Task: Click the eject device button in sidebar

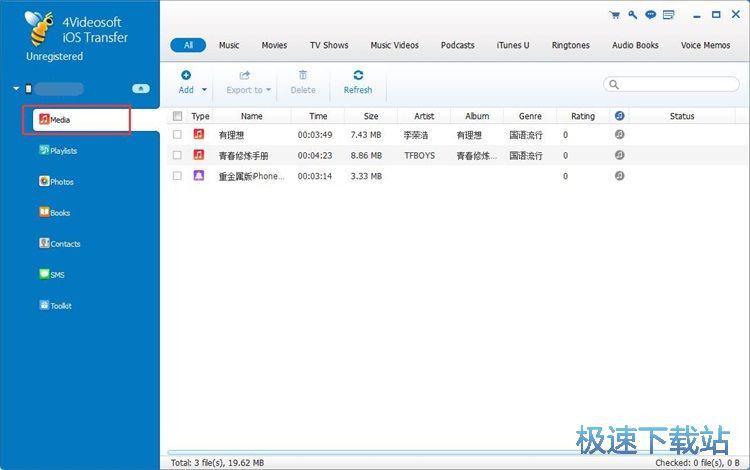Action: pos(141,88)
